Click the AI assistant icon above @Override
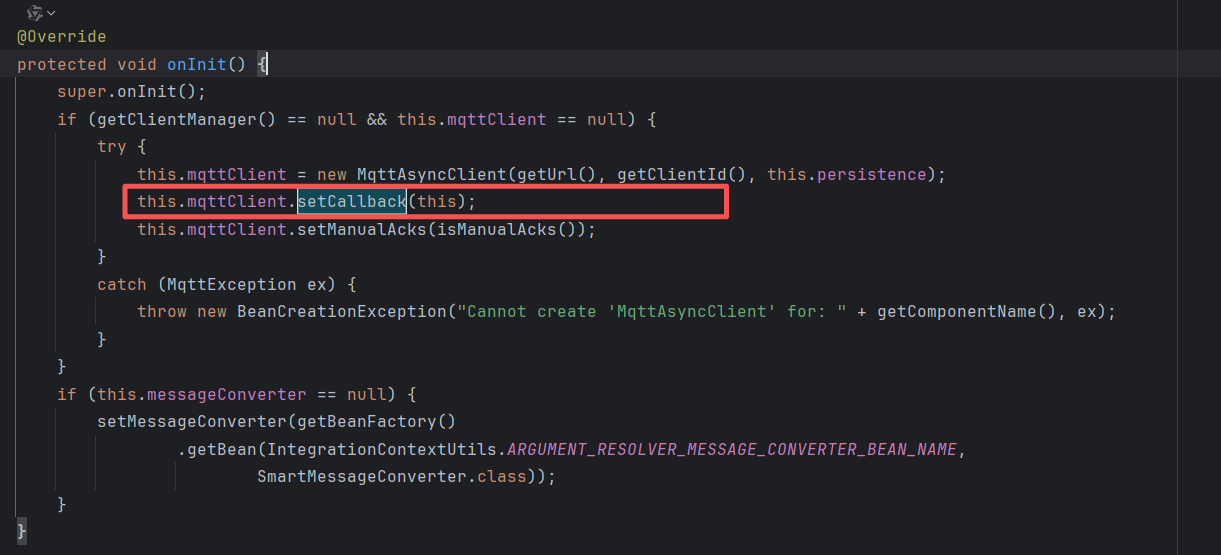The height and width of the screenshot is (555, 1221). [35, 13]
